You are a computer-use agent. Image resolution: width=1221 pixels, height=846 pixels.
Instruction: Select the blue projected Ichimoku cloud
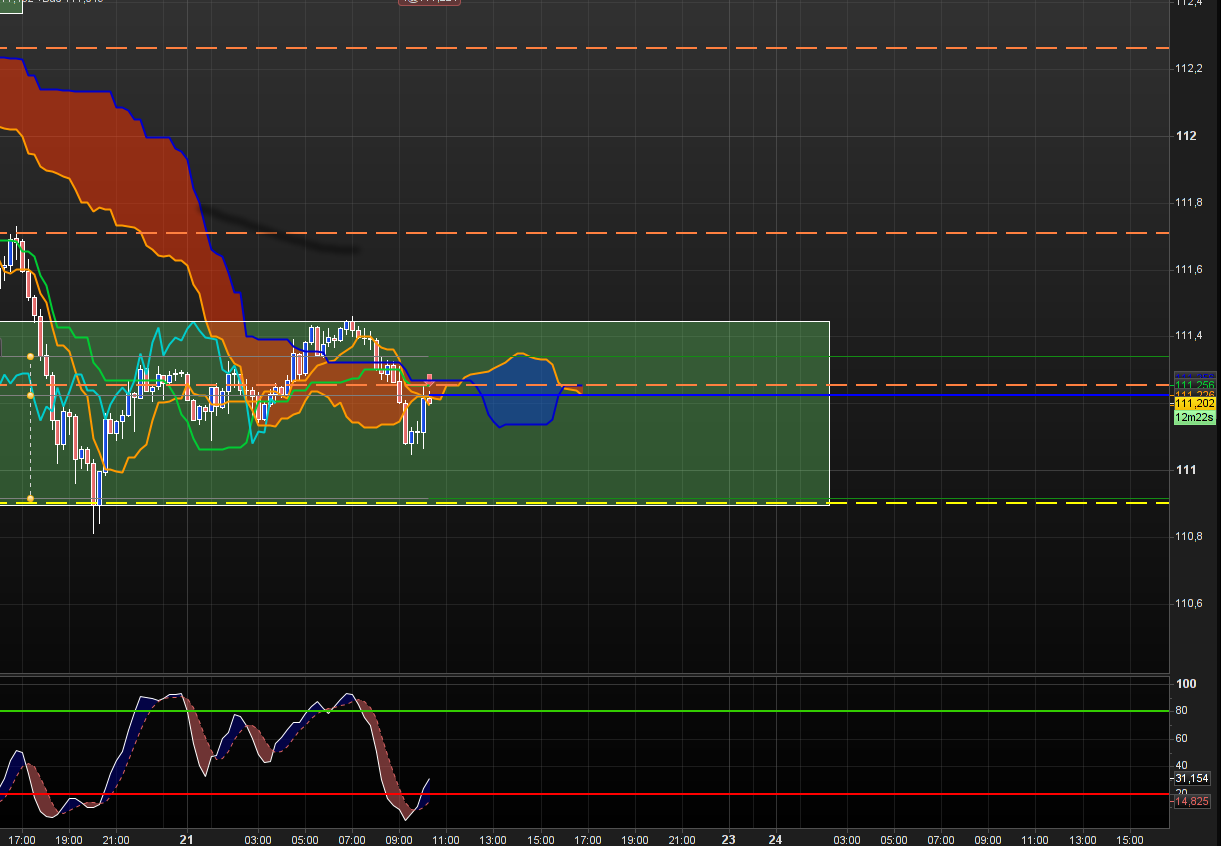520,390
